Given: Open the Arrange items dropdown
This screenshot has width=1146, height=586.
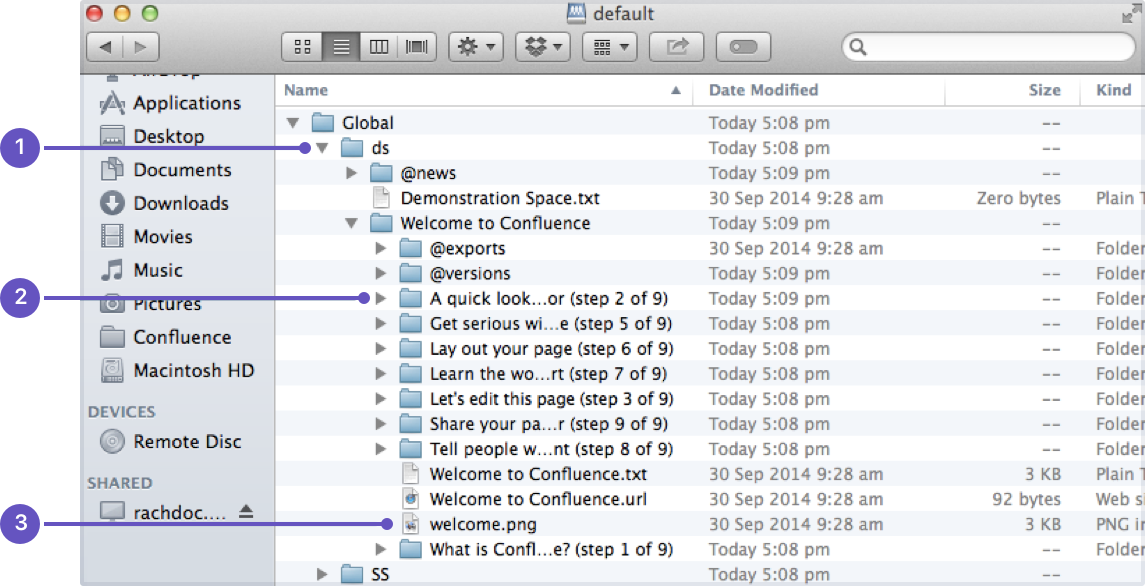Looking at the screenshot, I should tap(610, 47).
